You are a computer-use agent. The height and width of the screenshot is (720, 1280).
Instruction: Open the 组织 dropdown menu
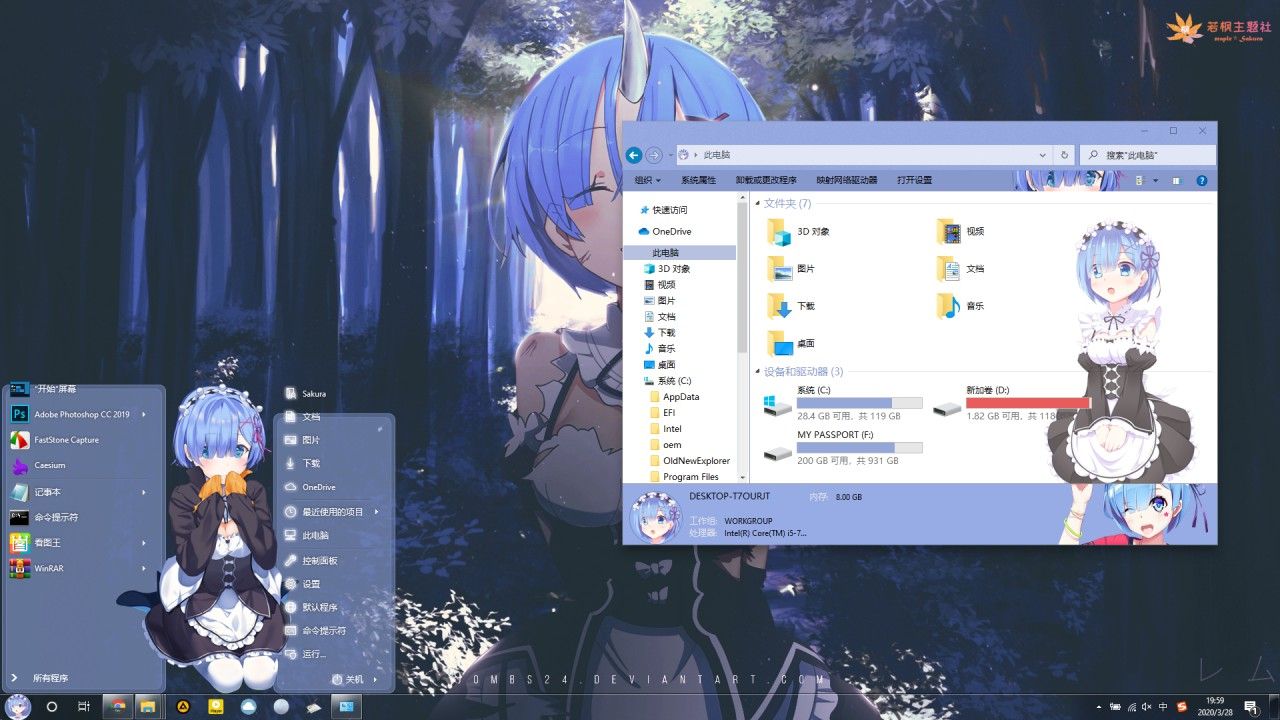pyautogui.click(x=648, y=181)
